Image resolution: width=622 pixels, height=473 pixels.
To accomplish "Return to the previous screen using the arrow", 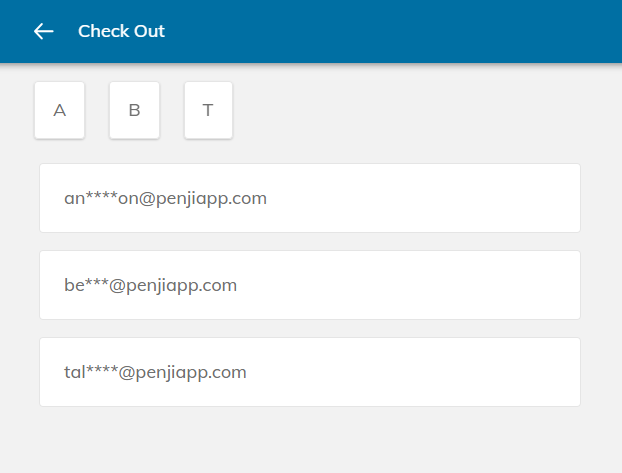I will 43,31.
